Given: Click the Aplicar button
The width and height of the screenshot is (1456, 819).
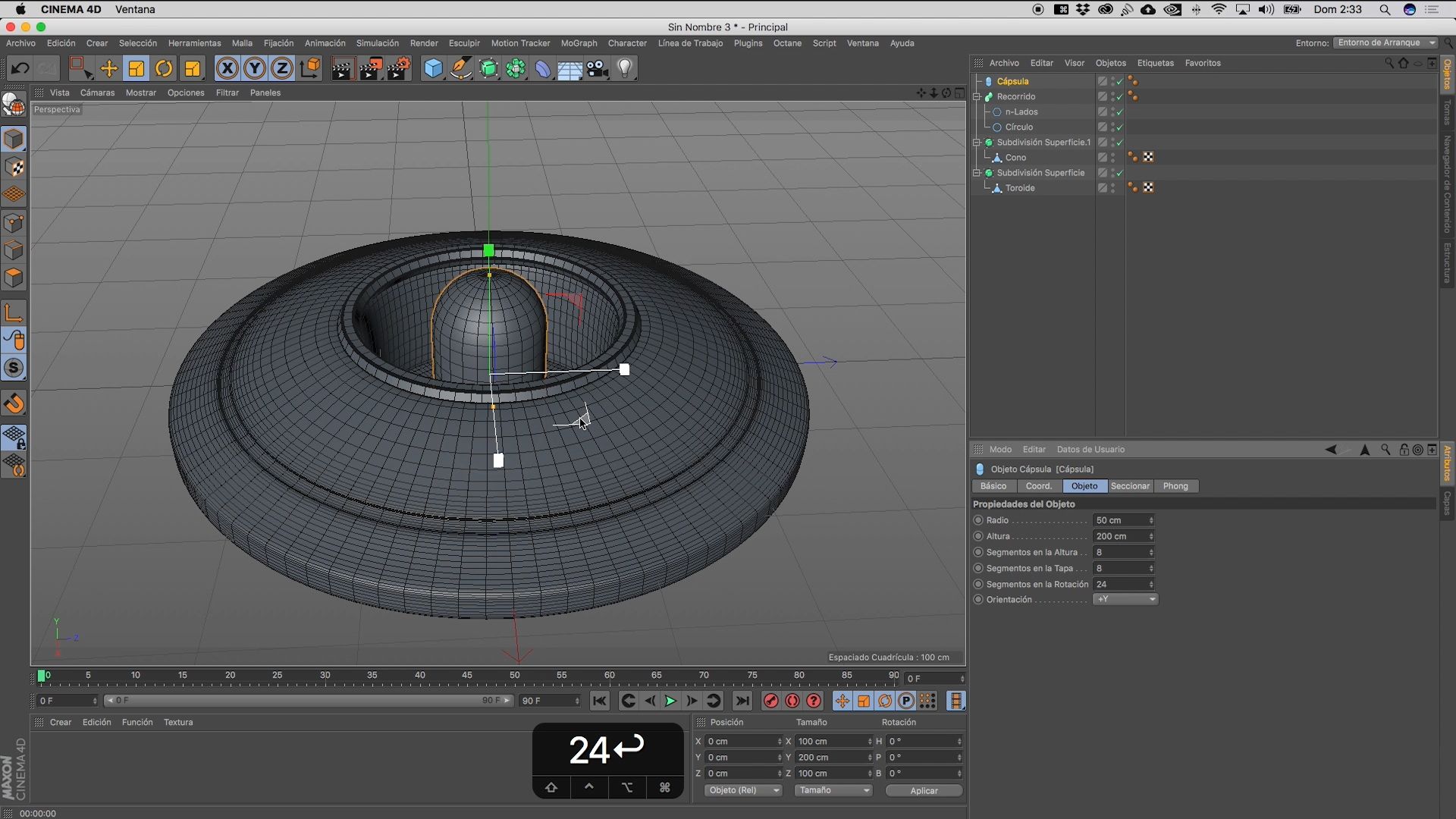Looking at the screenshot, I should coord(924,790).
